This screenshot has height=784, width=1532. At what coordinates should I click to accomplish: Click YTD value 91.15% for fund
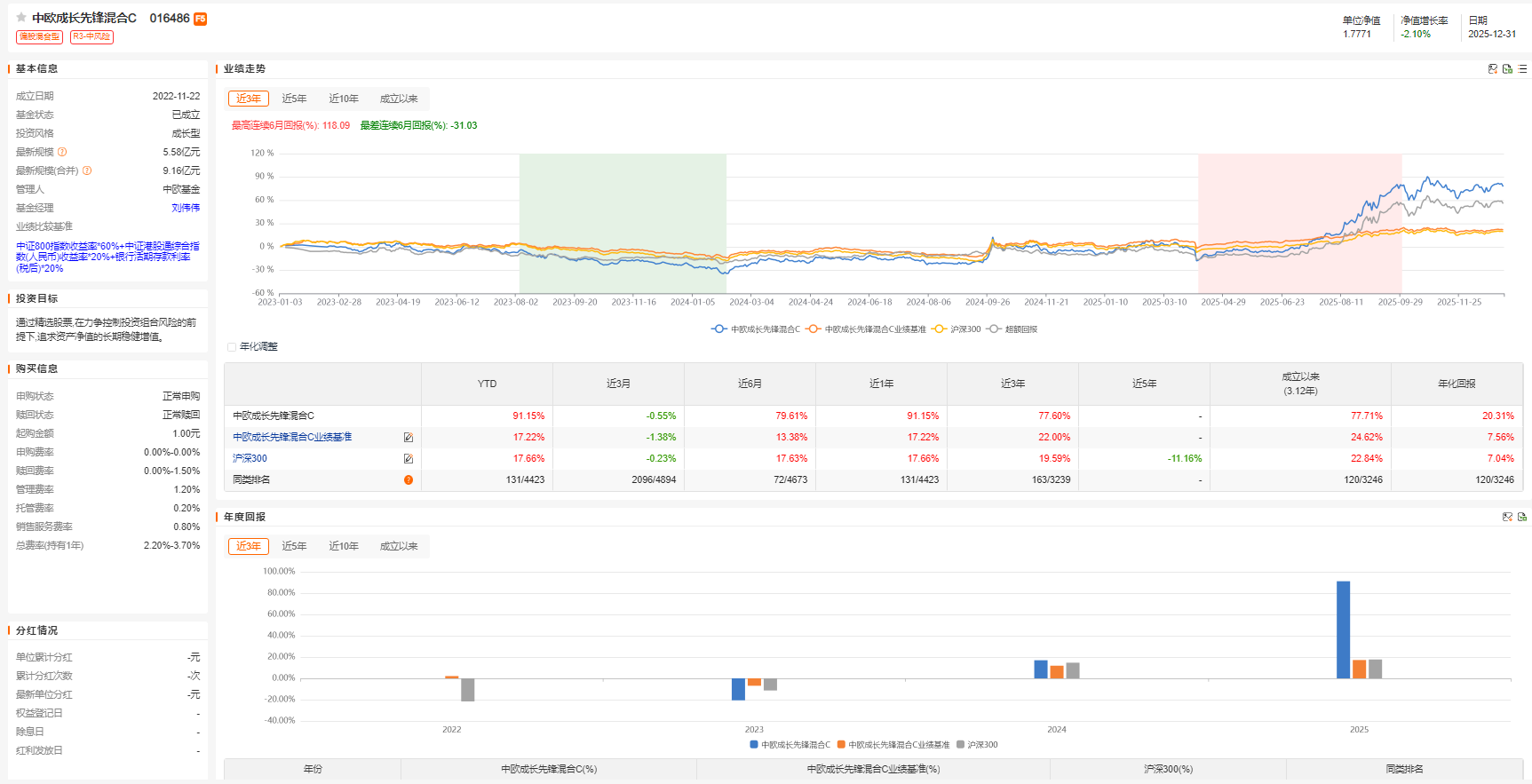(528, 416)
